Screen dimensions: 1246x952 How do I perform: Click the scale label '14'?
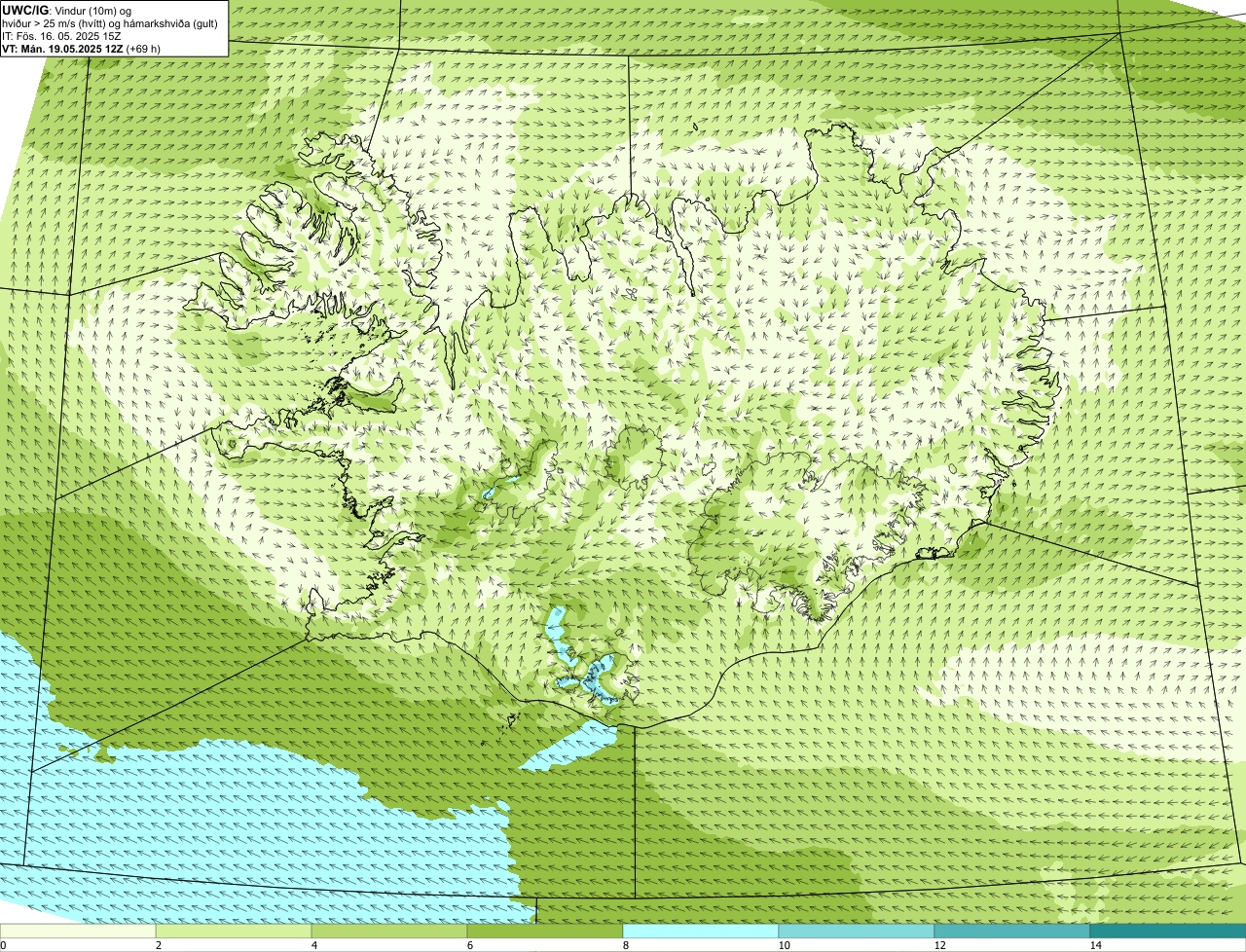1095,945
